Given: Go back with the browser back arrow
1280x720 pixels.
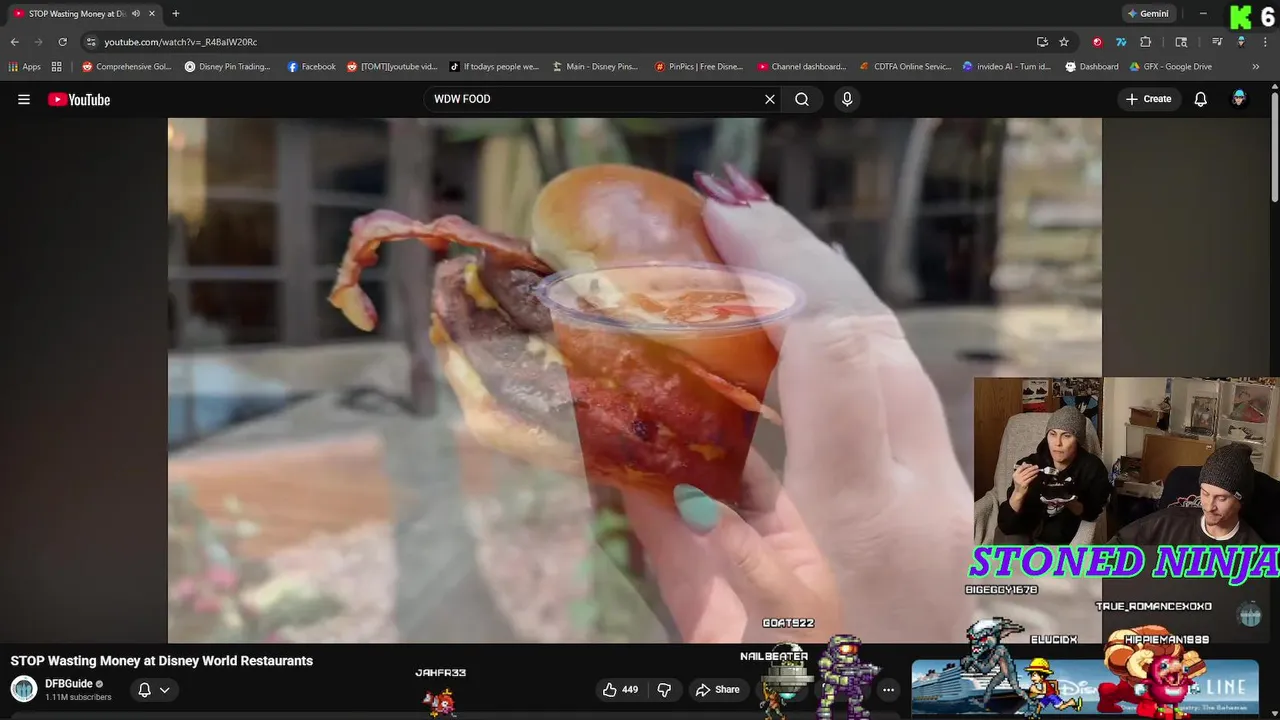Looking at the screenshot, I should point(14,42).
